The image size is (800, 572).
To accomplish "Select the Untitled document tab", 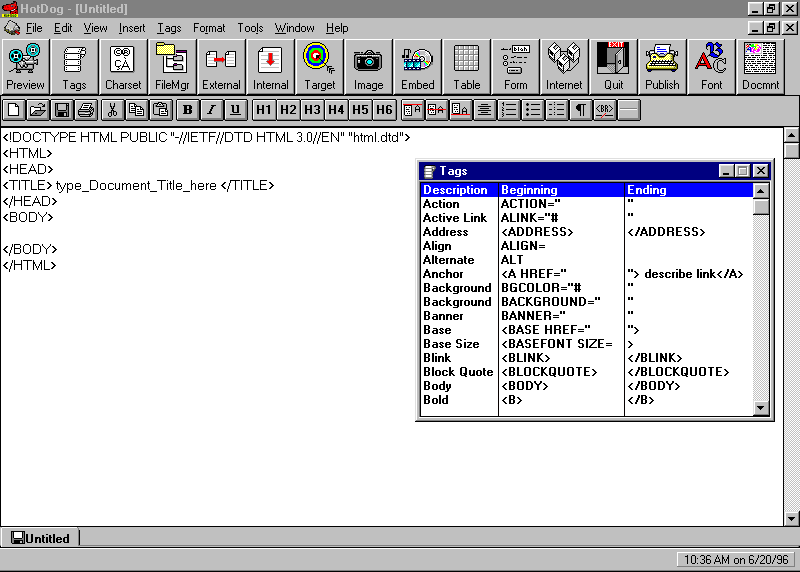I will (x=40, y=538).
